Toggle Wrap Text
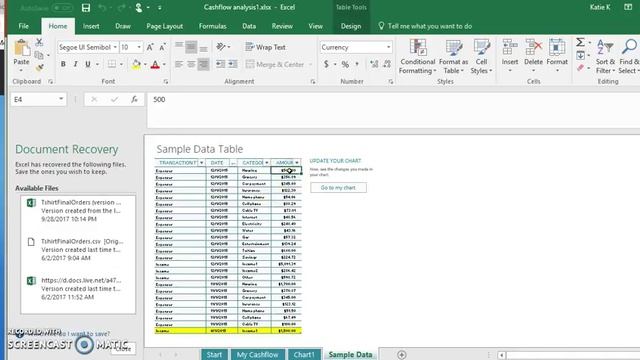This screenshot has height=360, width=640. pos(265,47)
